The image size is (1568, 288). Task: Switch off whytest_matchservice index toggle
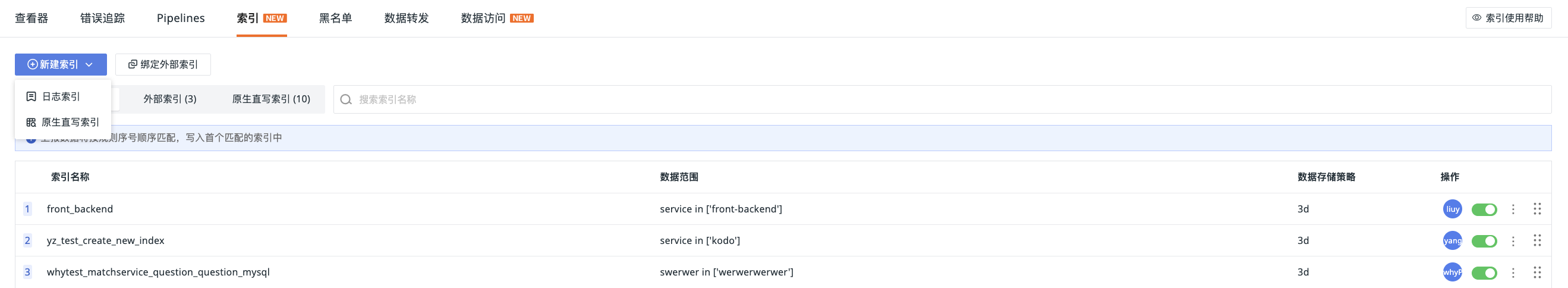(1484, 273)
